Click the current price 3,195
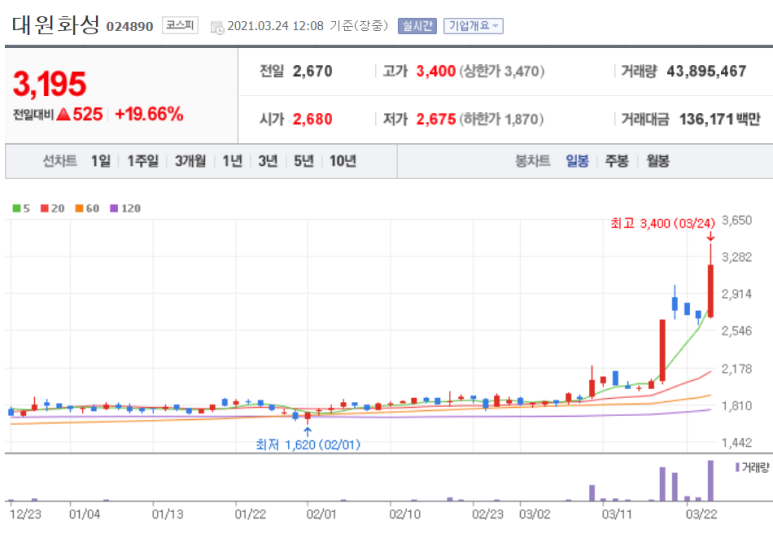Viewport: 773px width, 538px height. (x=49, y=83)
